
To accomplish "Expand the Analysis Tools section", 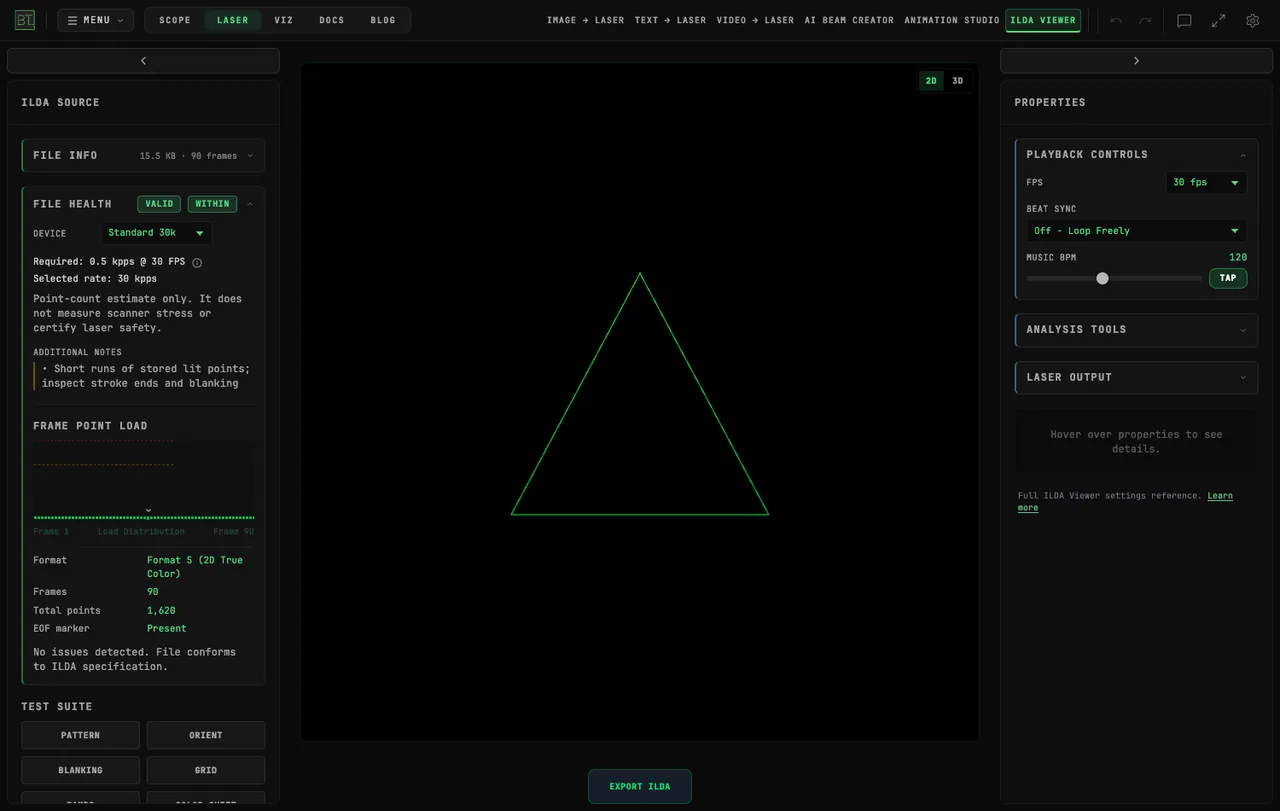I will pos(1136,330).
